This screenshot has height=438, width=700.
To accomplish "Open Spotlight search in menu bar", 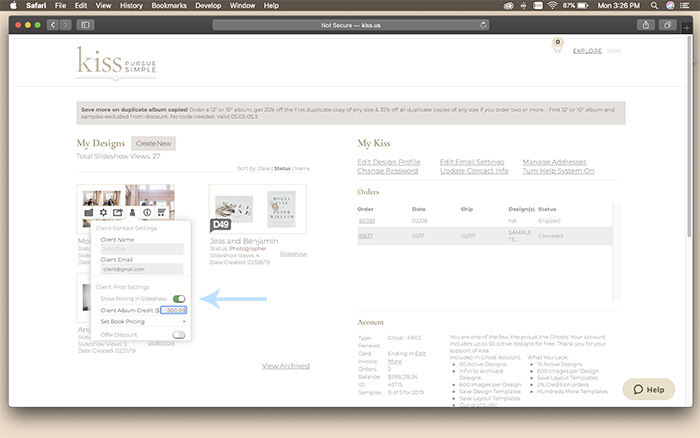I will coord(654,6).
